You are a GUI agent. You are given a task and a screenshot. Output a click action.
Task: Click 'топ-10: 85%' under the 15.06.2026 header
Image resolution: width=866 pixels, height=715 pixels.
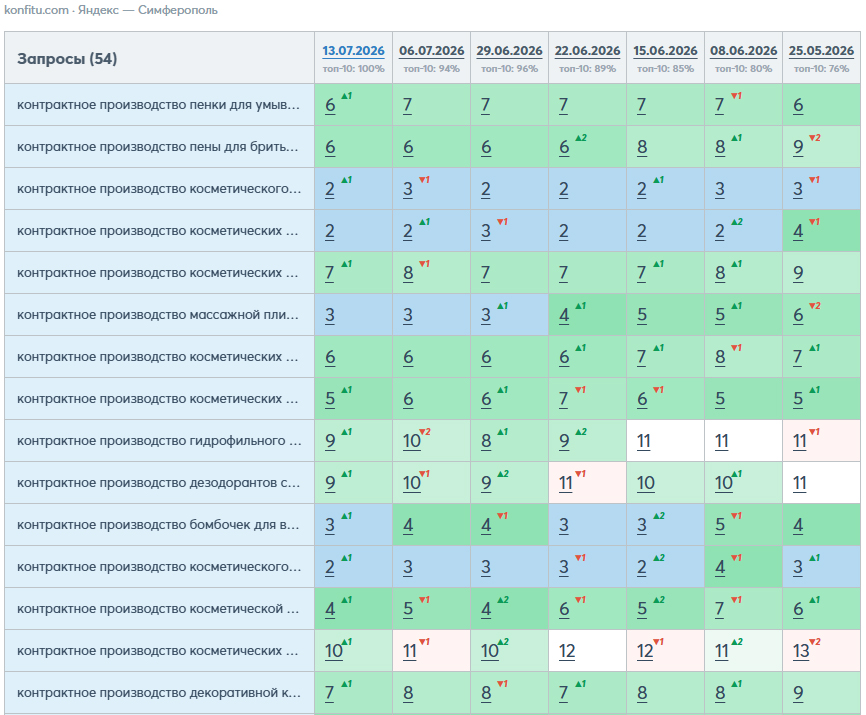pos(666,68)
